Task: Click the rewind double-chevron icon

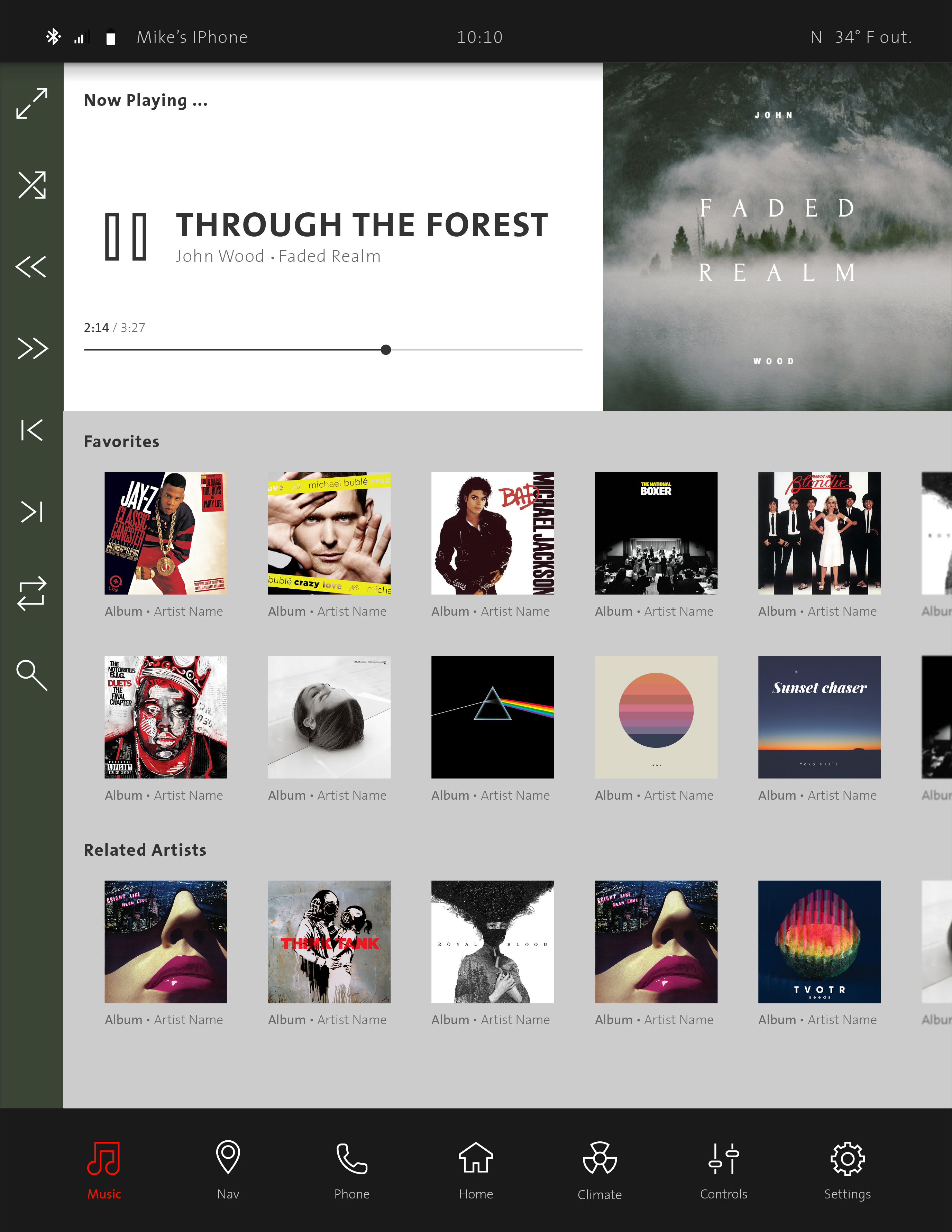Action: pyautogui.click(x=31, y=267)
